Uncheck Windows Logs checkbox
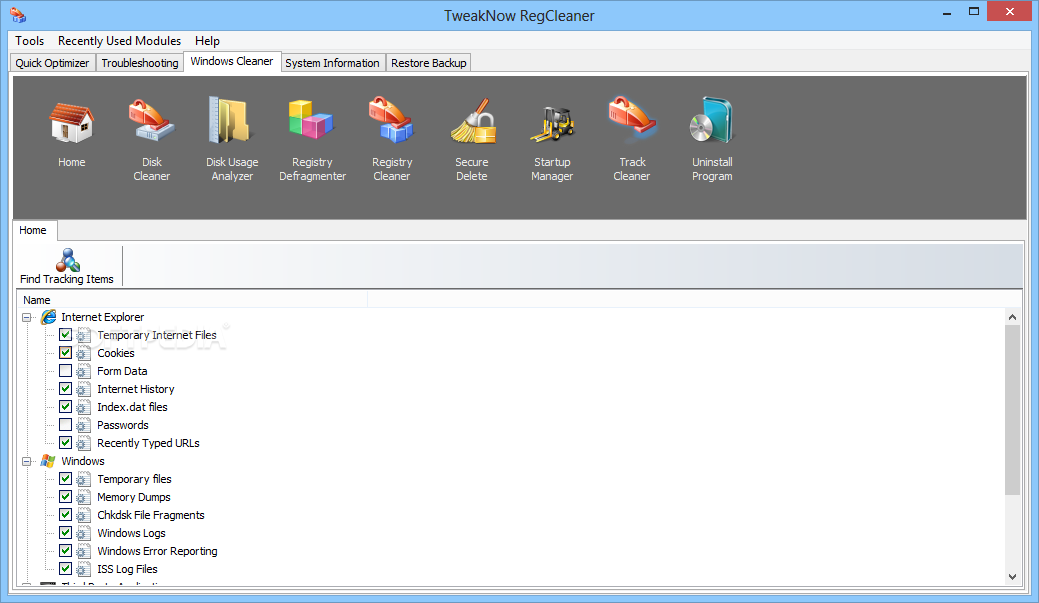Viewport: 1039px width, 603px height. point(66,532)
